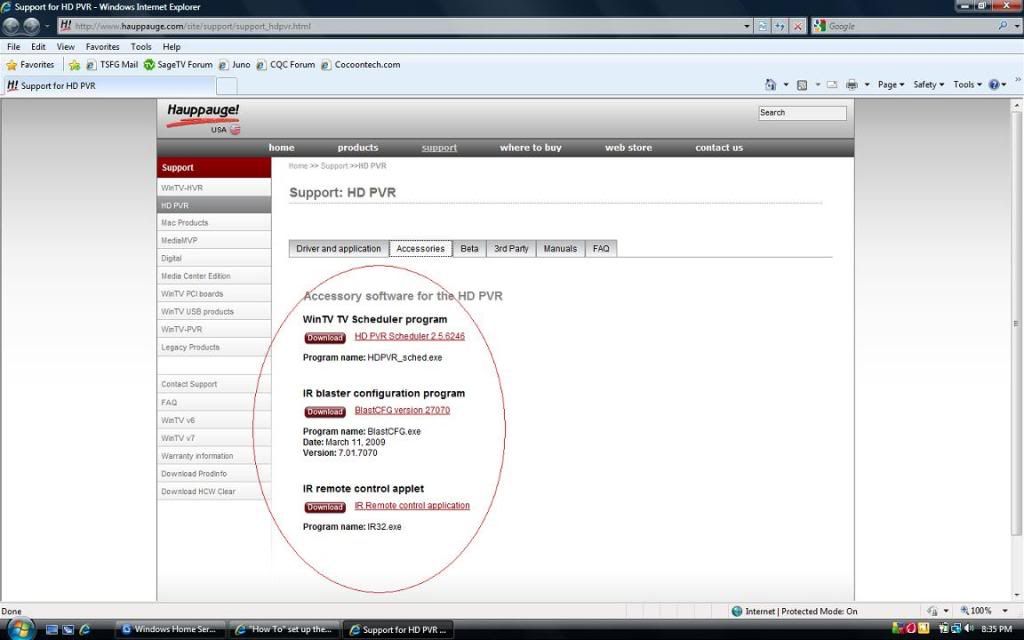Screen dimensions: 1024x640
Task: Click where to buy in navigation bar
Action: [x=530, y=148]
